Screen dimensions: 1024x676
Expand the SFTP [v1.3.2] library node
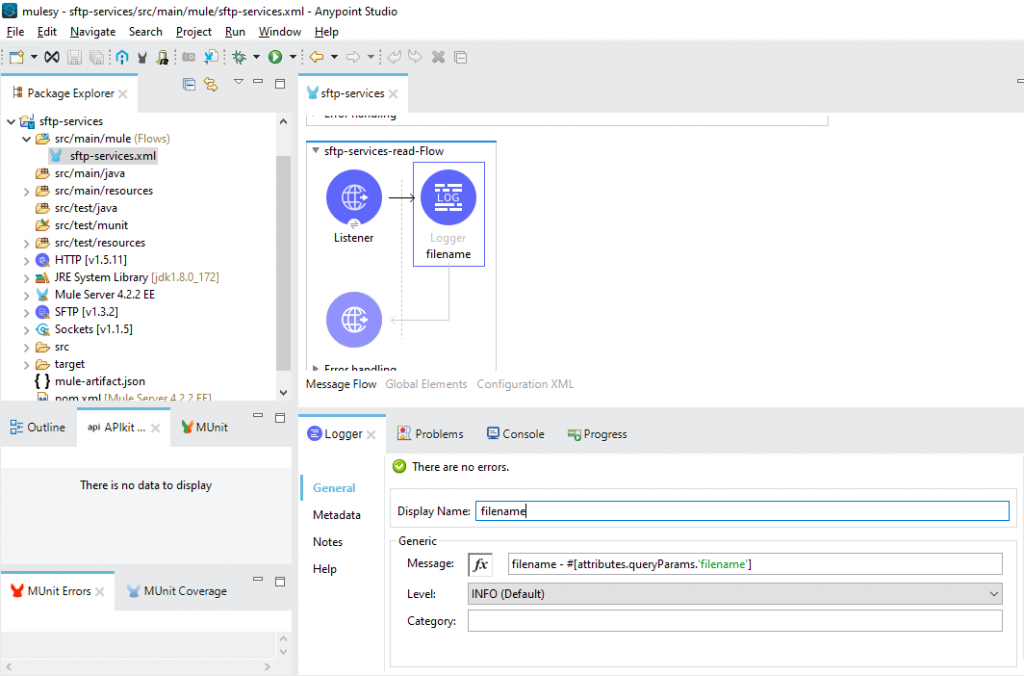click(x=27, y=312)
